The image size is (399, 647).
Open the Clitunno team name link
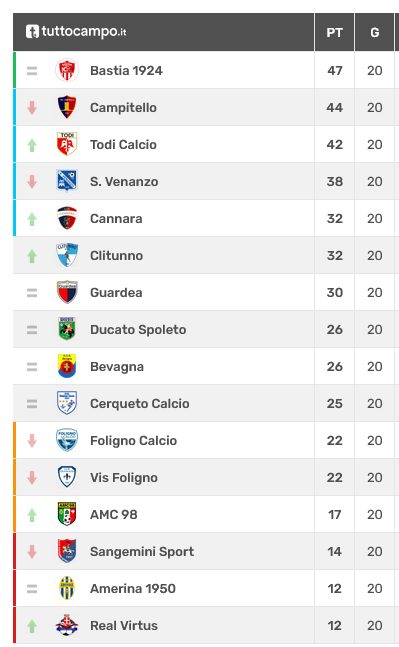[x=116, y=255]
